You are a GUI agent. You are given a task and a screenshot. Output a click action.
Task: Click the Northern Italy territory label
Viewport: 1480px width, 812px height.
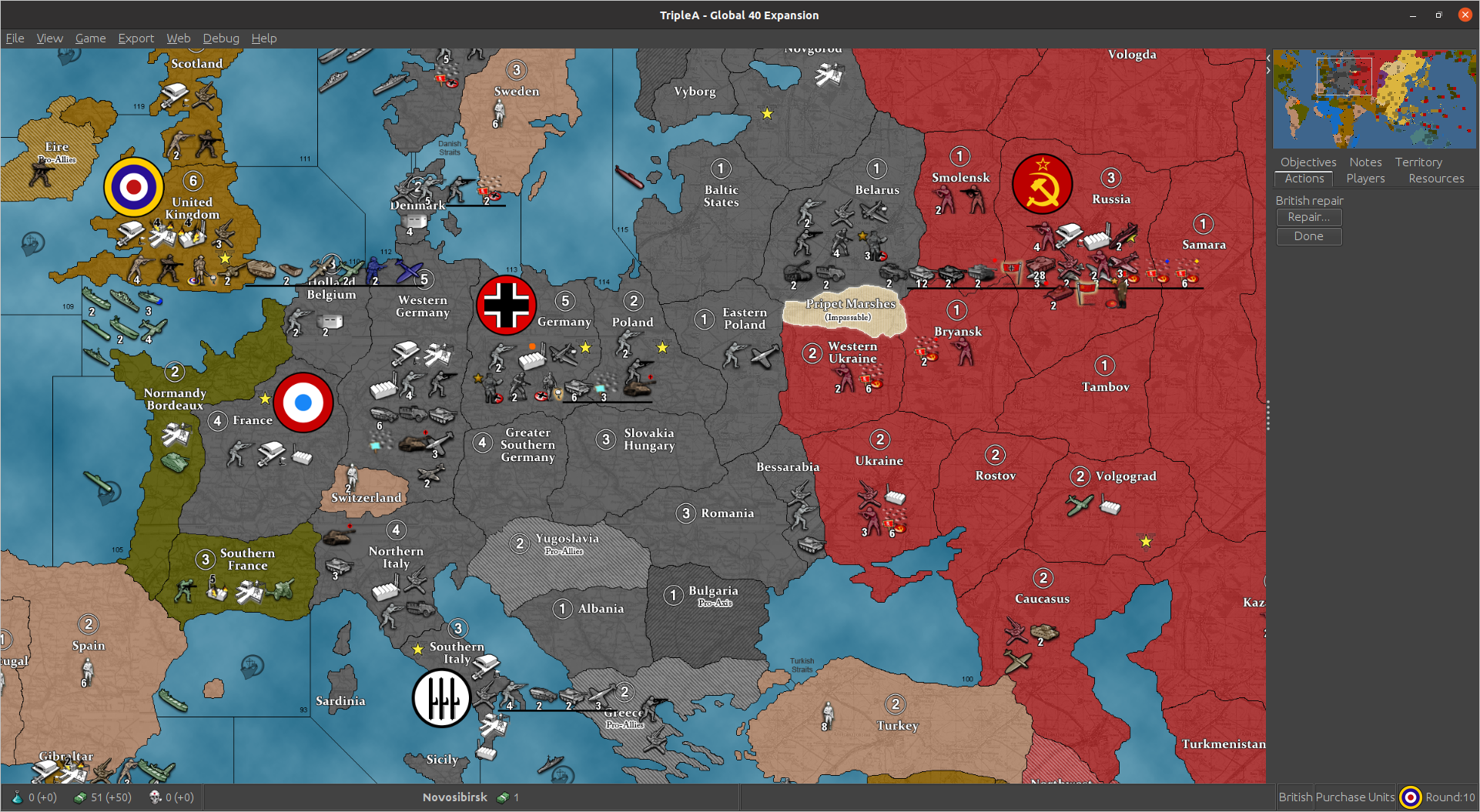pyautogui.click(x=396, y=557)
